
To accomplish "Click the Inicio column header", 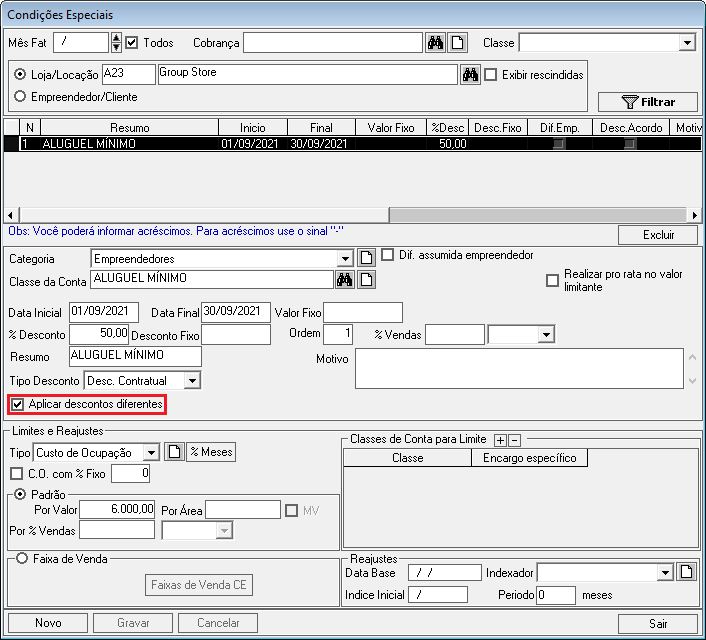I will [253, 128].
